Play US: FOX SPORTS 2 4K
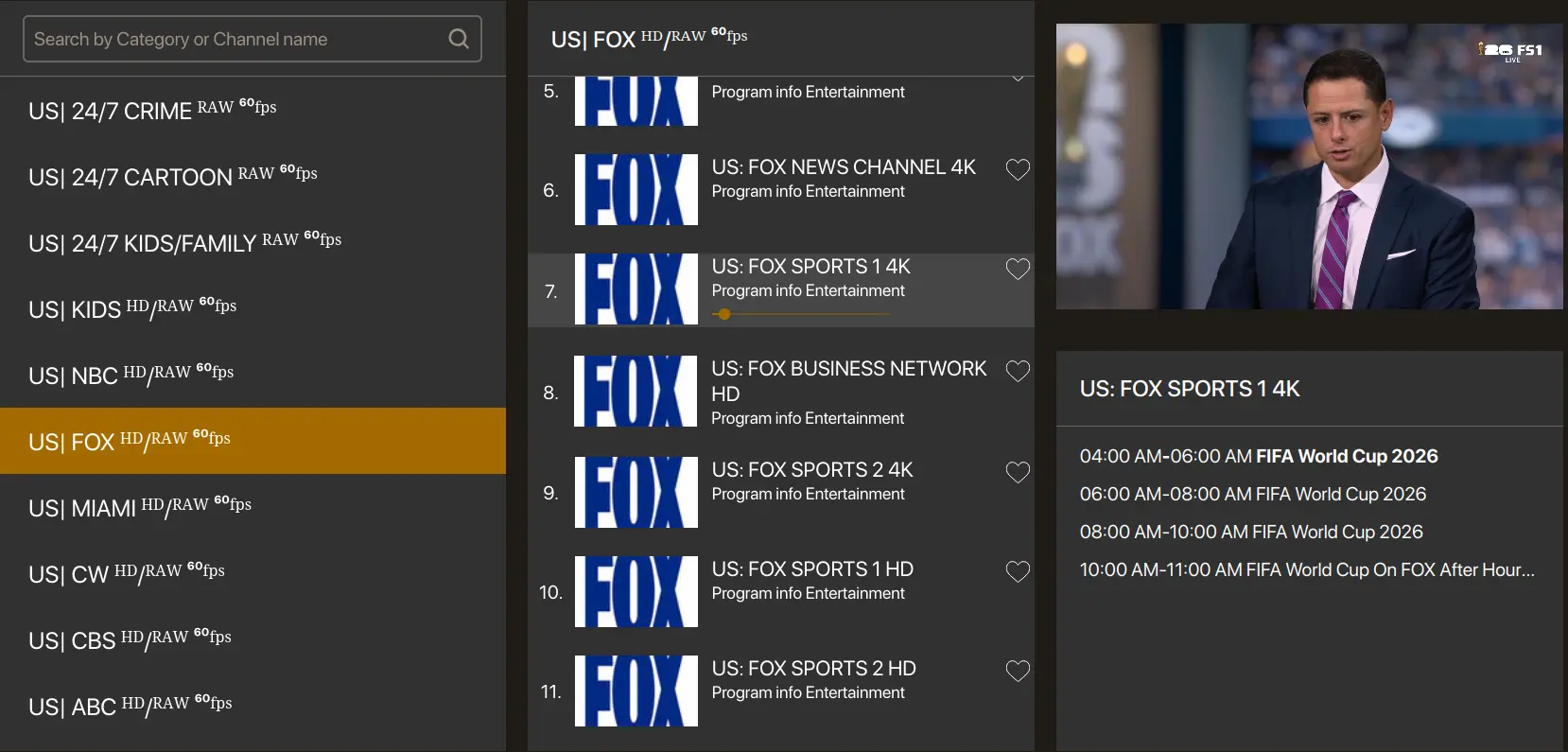Viewport: 1568px width, 752px height. [x=812, y=469]
